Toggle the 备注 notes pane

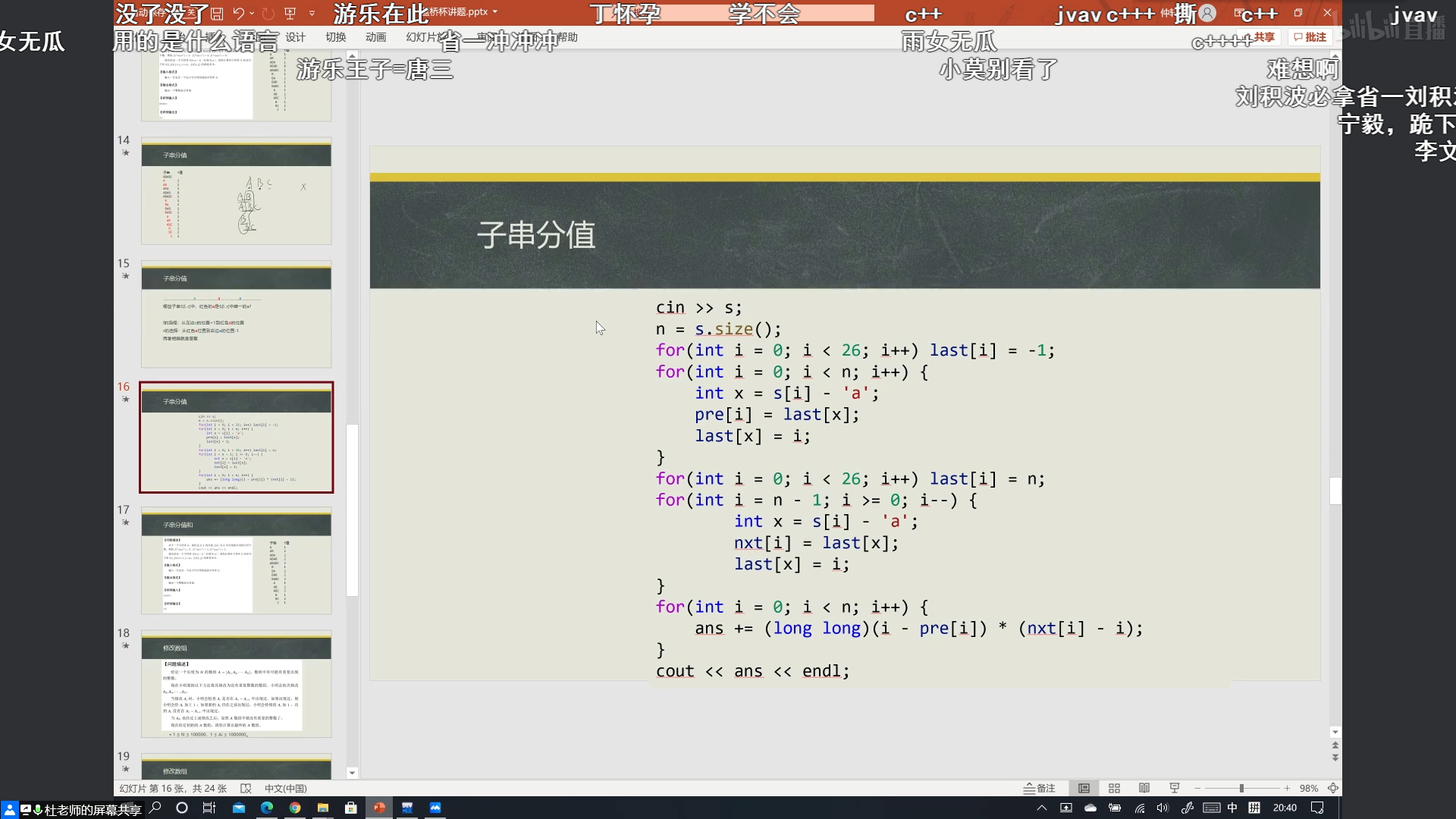click(x=1040, y=789)
